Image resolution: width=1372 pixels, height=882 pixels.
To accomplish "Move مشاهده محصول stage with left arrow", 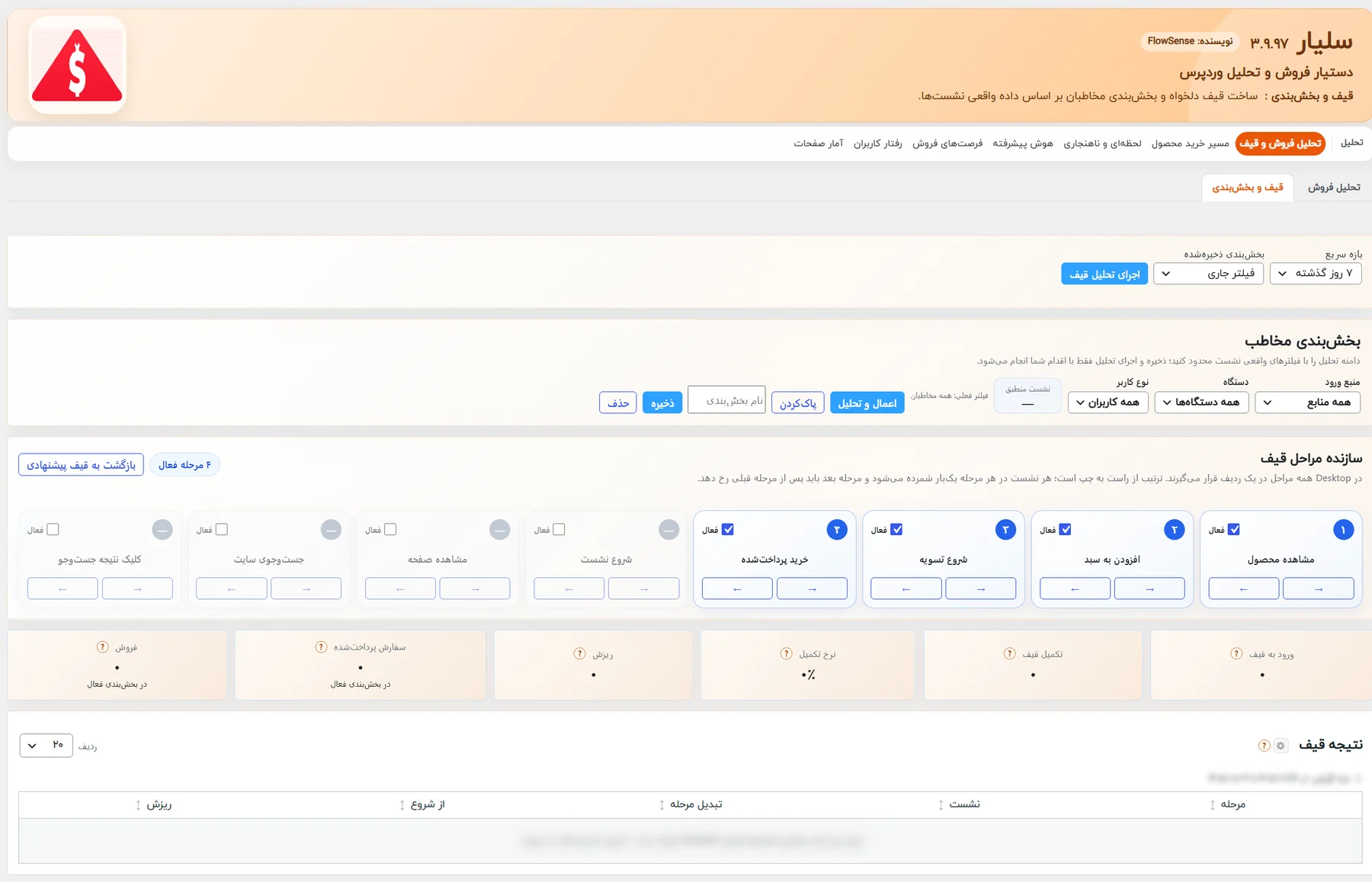I will [x=1243, y=589].
